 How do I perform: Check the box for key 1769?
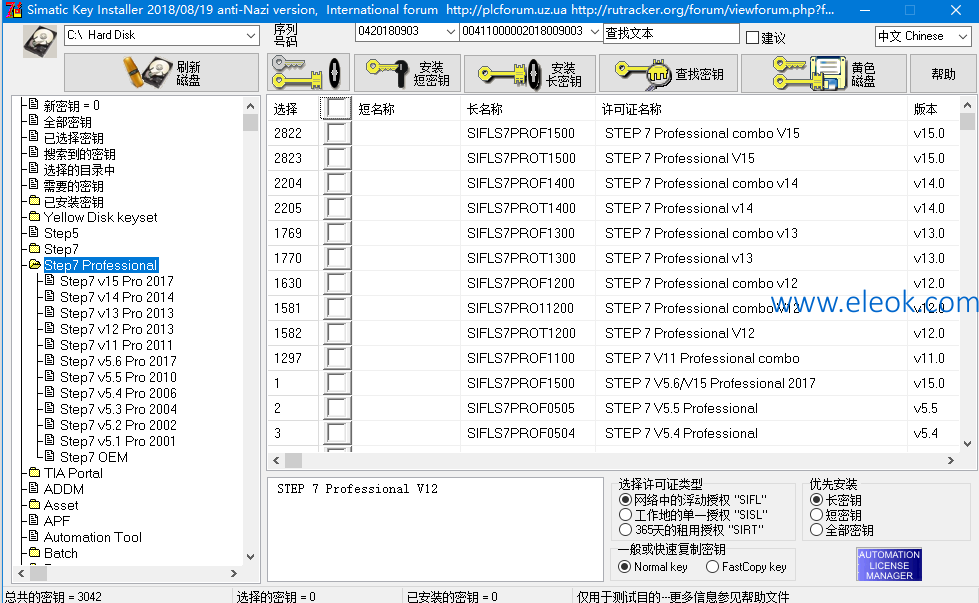point(337,233)
